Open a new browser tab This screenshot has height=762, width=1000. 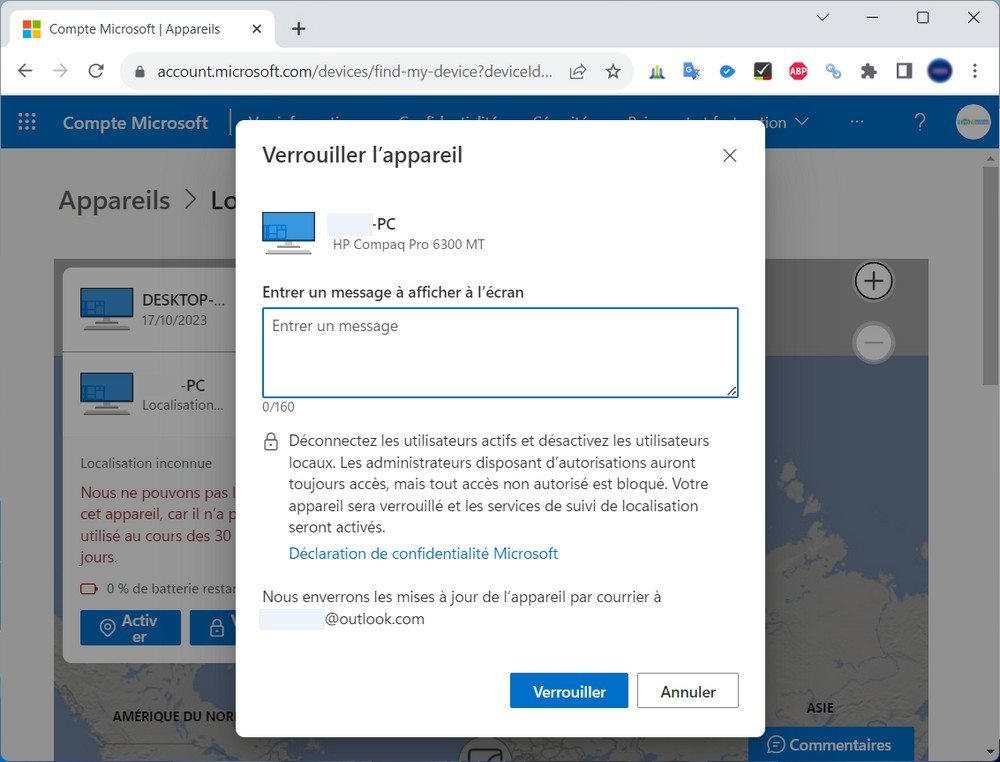coord(298,29)
